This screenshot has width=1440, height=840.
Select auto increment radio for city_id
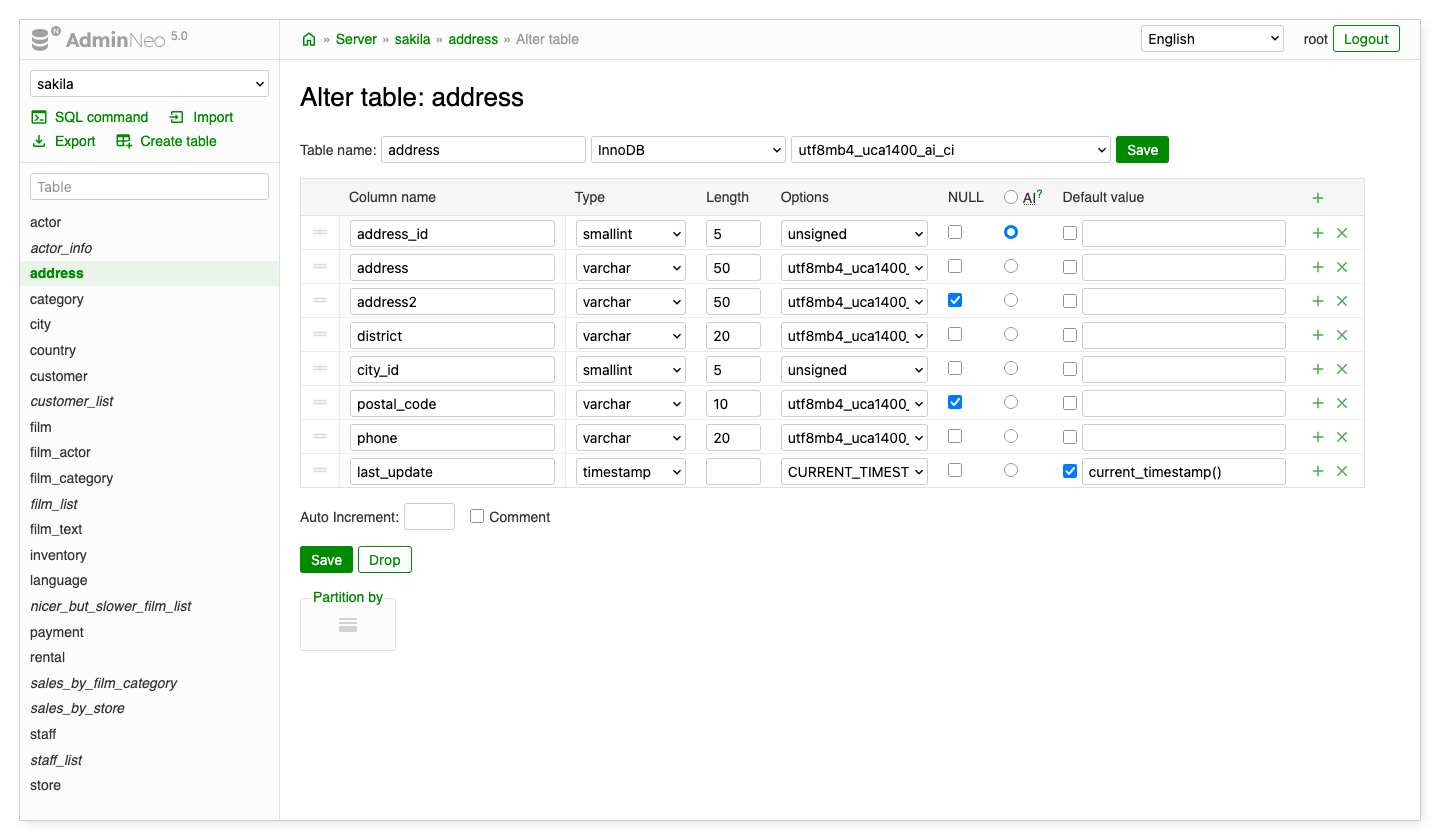[1011, 368]
